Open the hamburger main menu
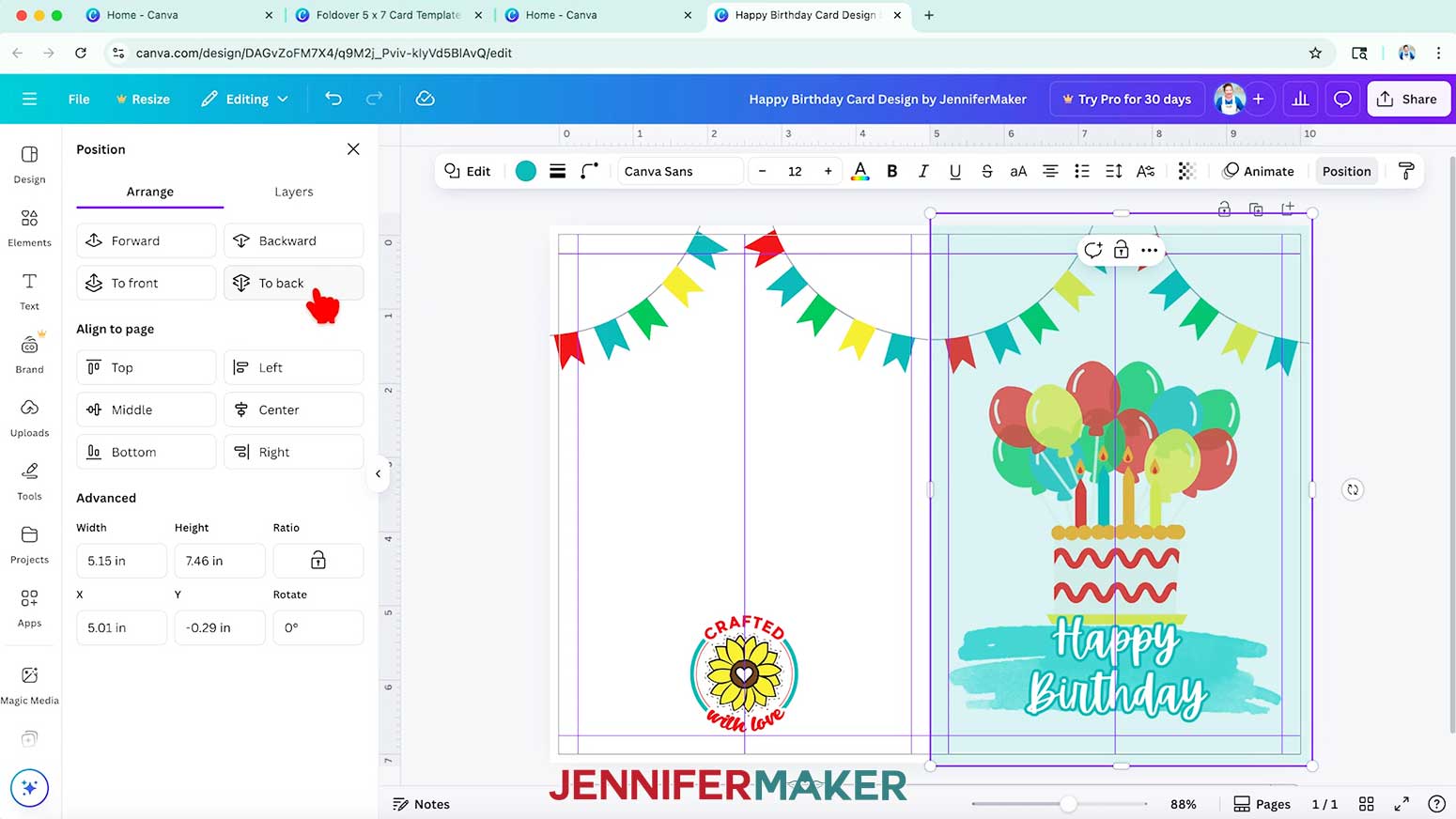Image resolution: width=1456 pixels, height=819 pixels. click(x=29, y=99)
